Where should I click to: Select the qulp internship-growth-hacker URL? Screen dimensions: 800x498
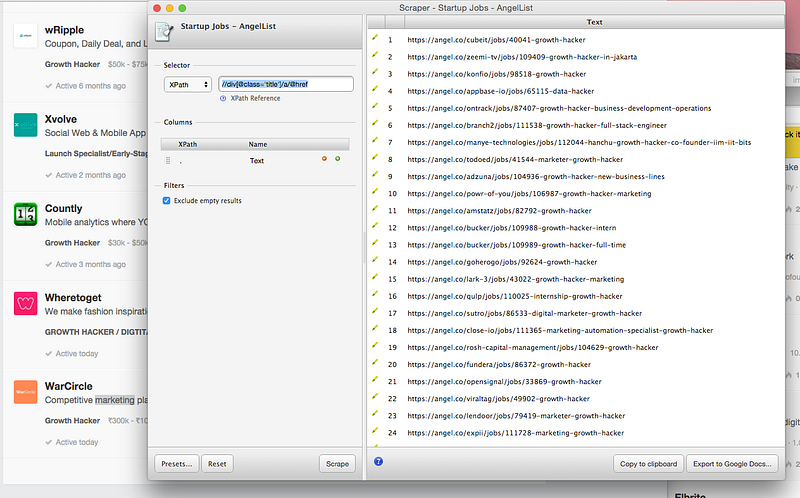coord(515,296)
